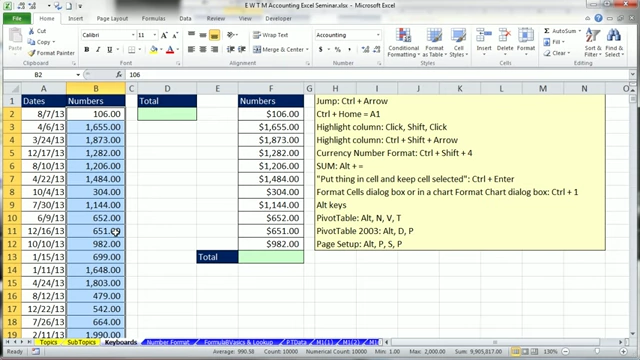Toggle Italic formatting

pos(98,49)
